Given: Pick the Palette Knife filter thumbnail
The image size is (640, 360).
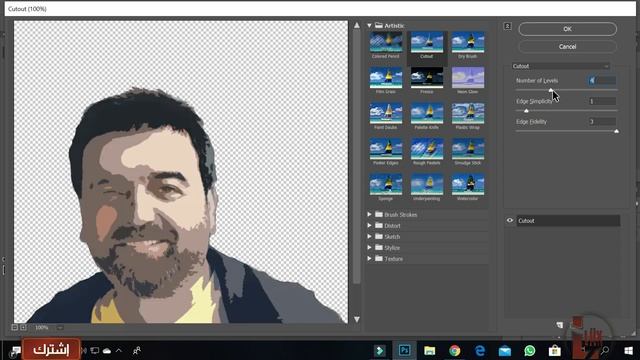Looking at the screenshot, I should [427, 113].
